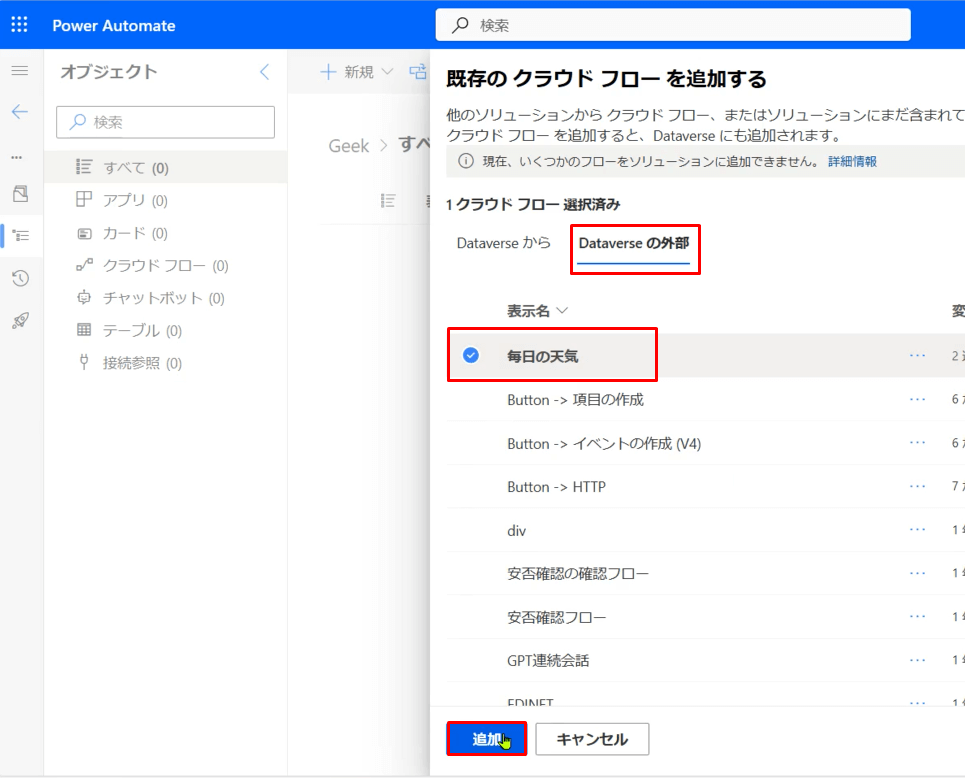Open the 詳細情報 link
This screenshot has width=965, height=778.
[x=852, y=161]
